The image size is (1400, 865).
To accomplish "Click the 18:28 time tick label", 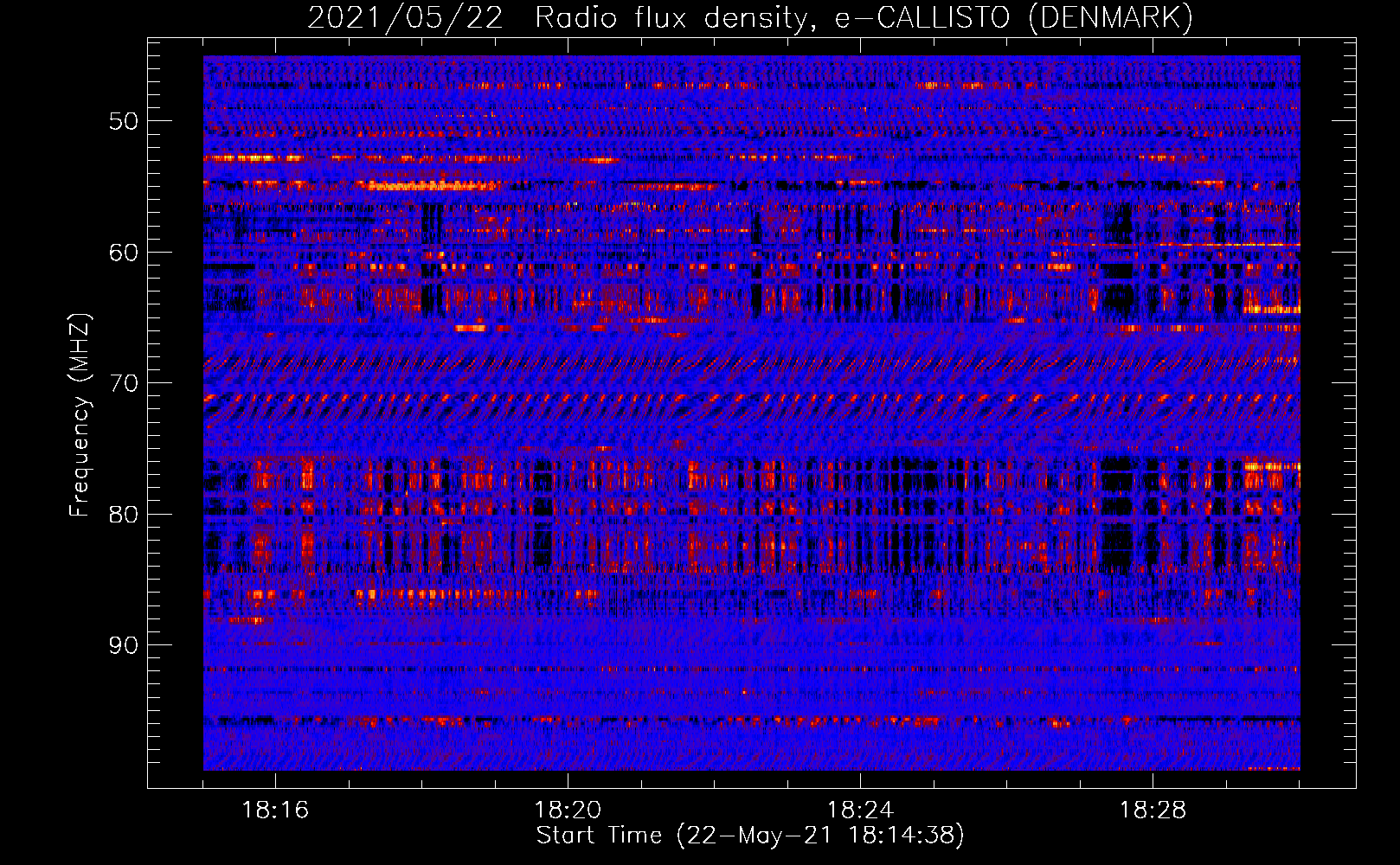I will pos(1153,811).
